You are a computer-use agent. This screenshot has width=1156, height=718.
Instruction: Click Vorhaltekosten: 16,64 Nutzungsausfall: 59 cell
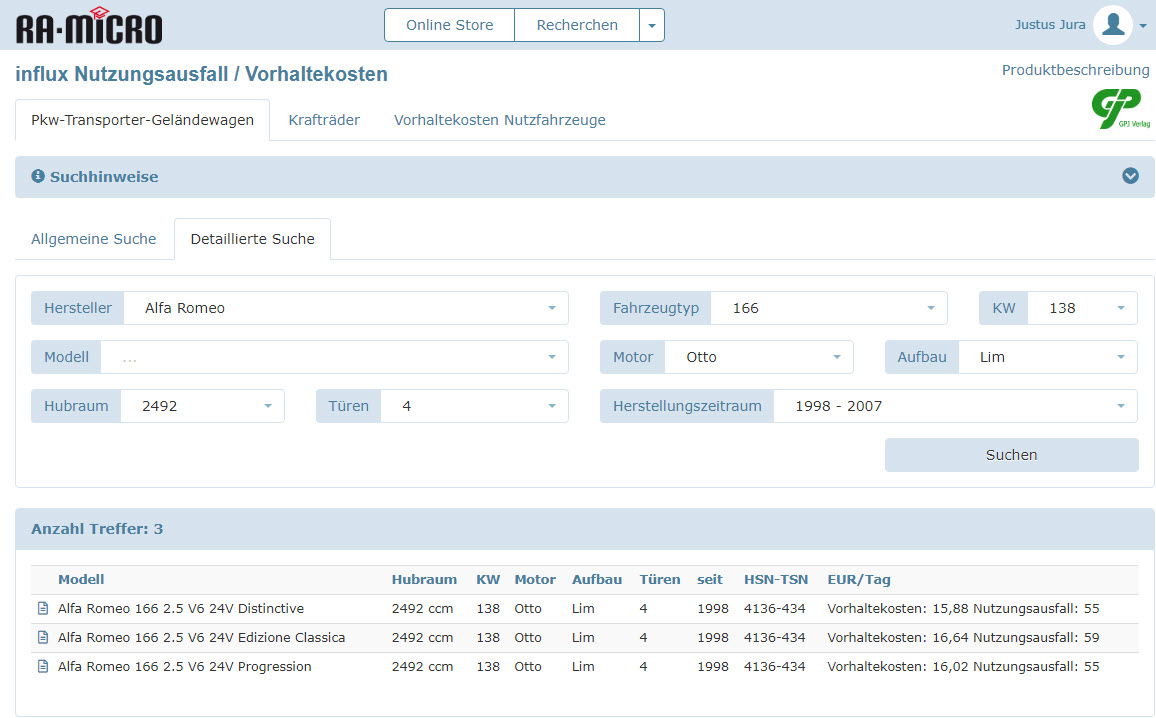pos(963,637)
